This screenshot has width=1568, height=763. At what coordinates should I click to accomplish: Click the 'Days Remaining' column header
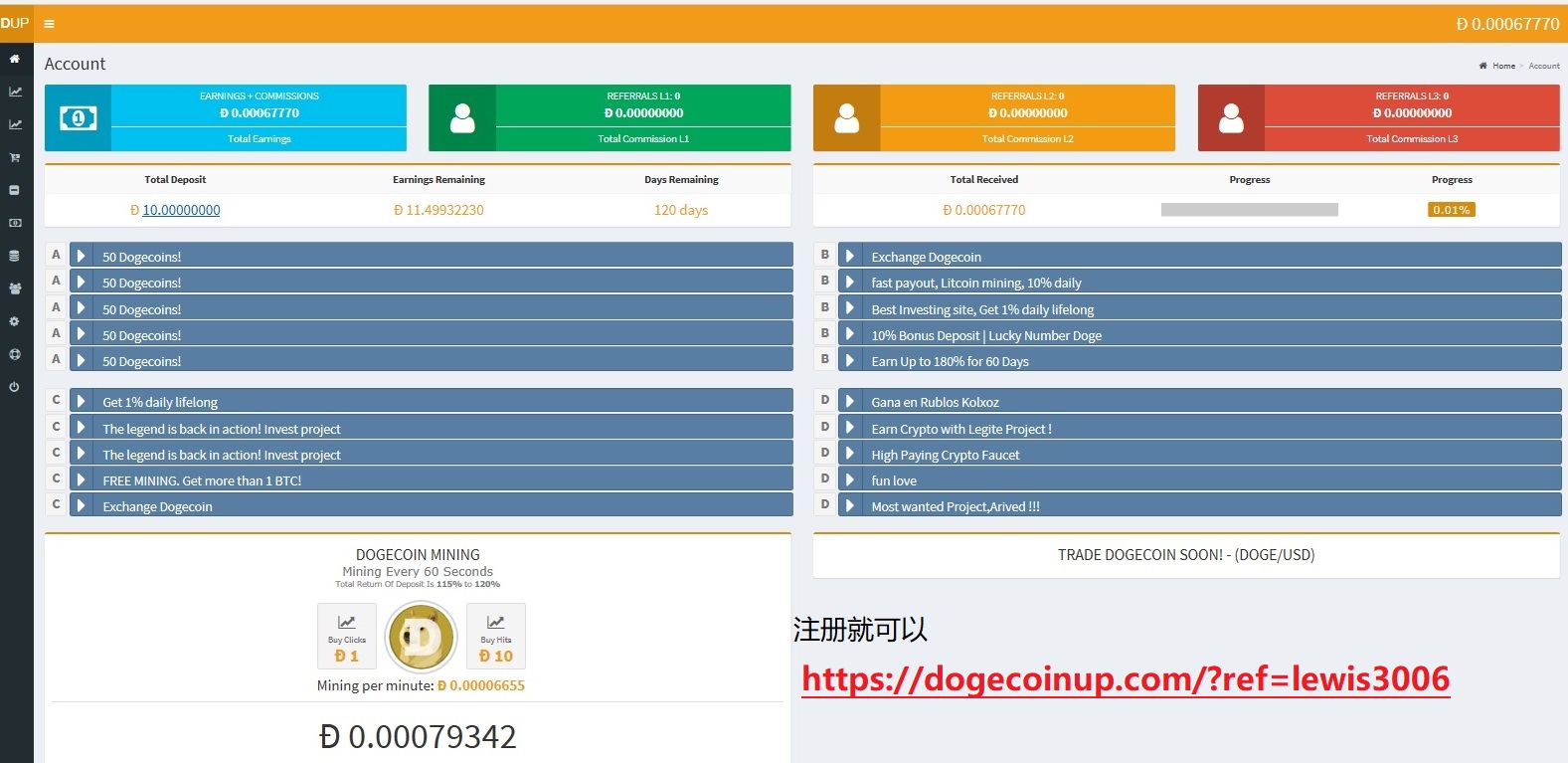tap(681, 180)
